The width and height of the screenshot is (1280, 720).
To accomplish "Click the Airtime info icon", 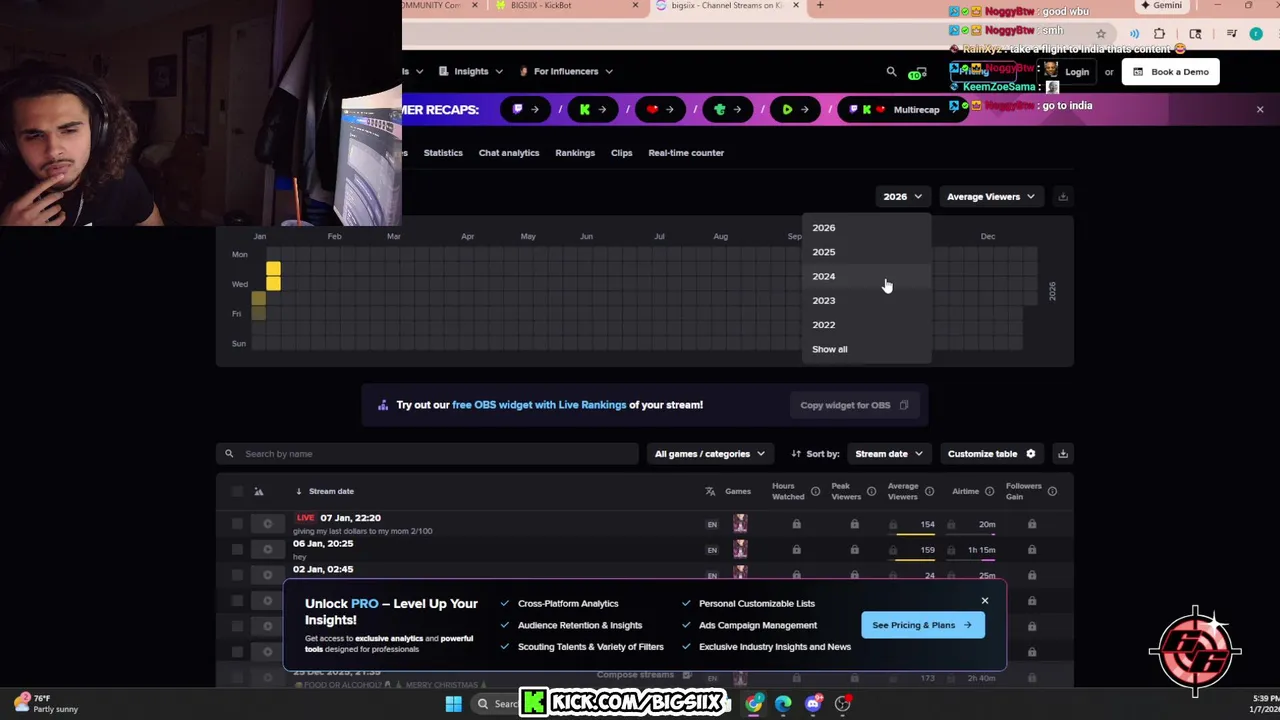I will (x=989, y=491).
